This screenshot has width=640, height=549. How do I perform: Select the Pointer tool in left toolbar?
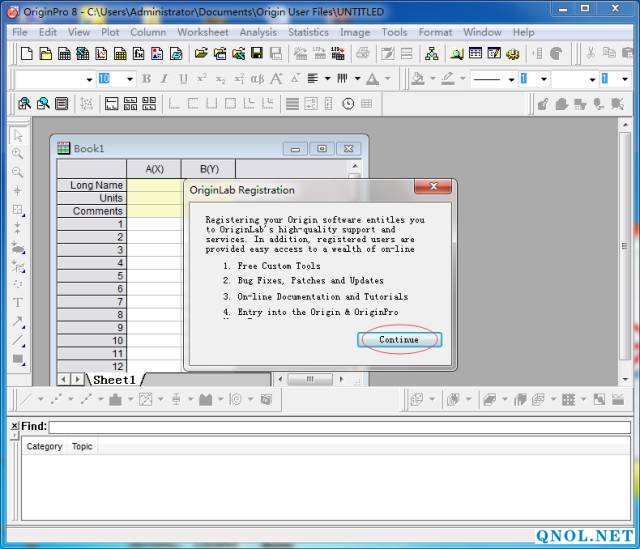(17, 135)
